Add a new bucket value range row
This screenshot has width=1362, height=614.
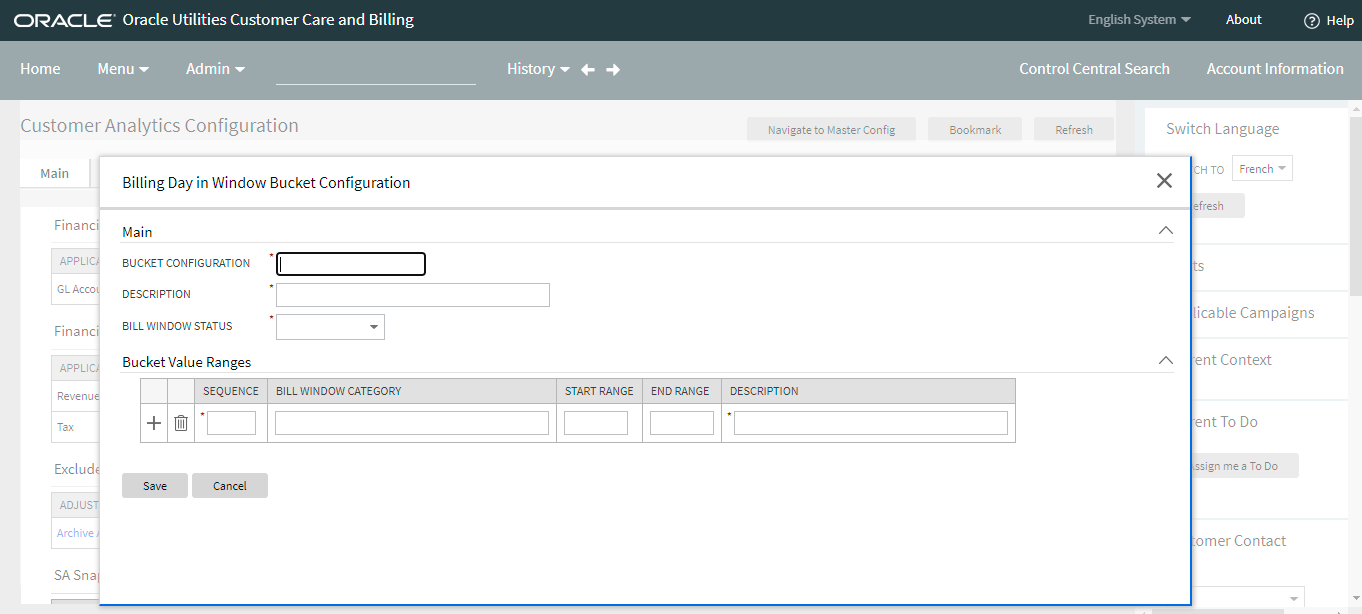[x=154, y=422]
